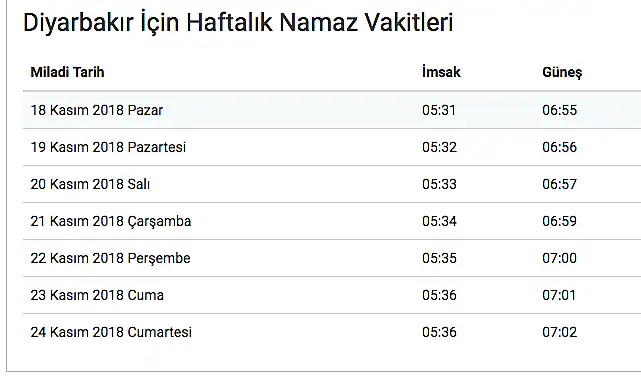641x376 pixels.
Task: Select the 24 Kasım 2018 Cumartesi row
Action: (x=332, y=332)
